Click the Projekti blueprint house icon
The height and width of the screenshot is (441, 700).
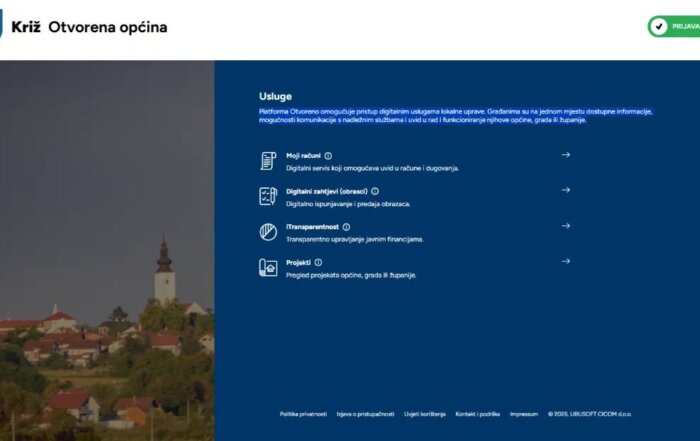click(268, 267)
